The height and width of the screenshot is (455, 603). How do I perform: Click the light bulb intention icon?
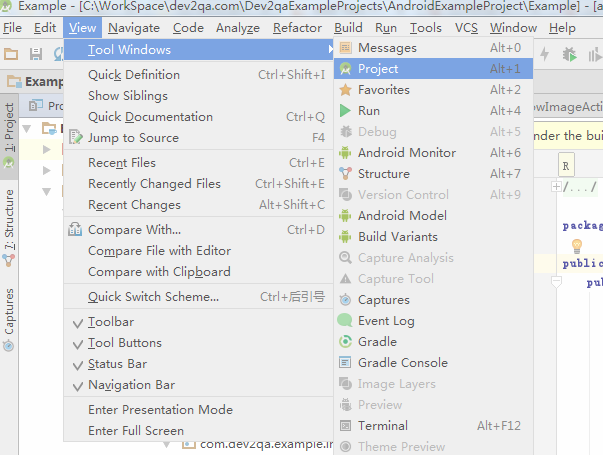point(577,245)
